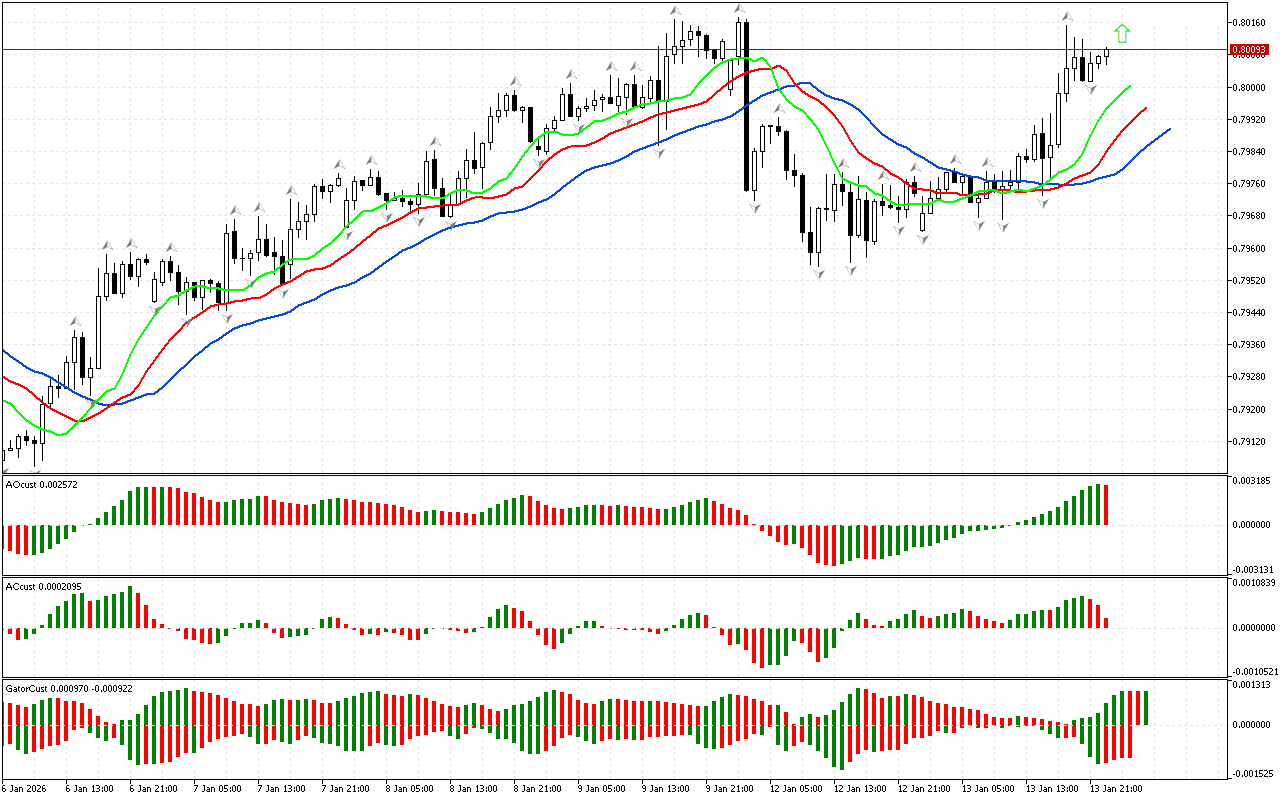Click the 13 Jan 21:00 time axis label
Image resolution: width=1280 pixels, height=800 pixels.
click(x=1116, y=788)
